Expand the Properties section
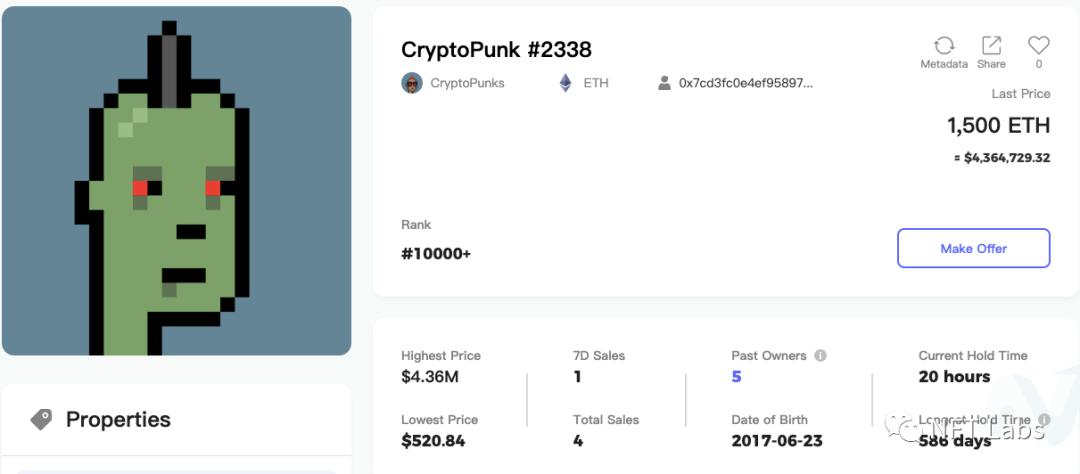This screenshot has height=474, width=1080. (x=118, y=419)
